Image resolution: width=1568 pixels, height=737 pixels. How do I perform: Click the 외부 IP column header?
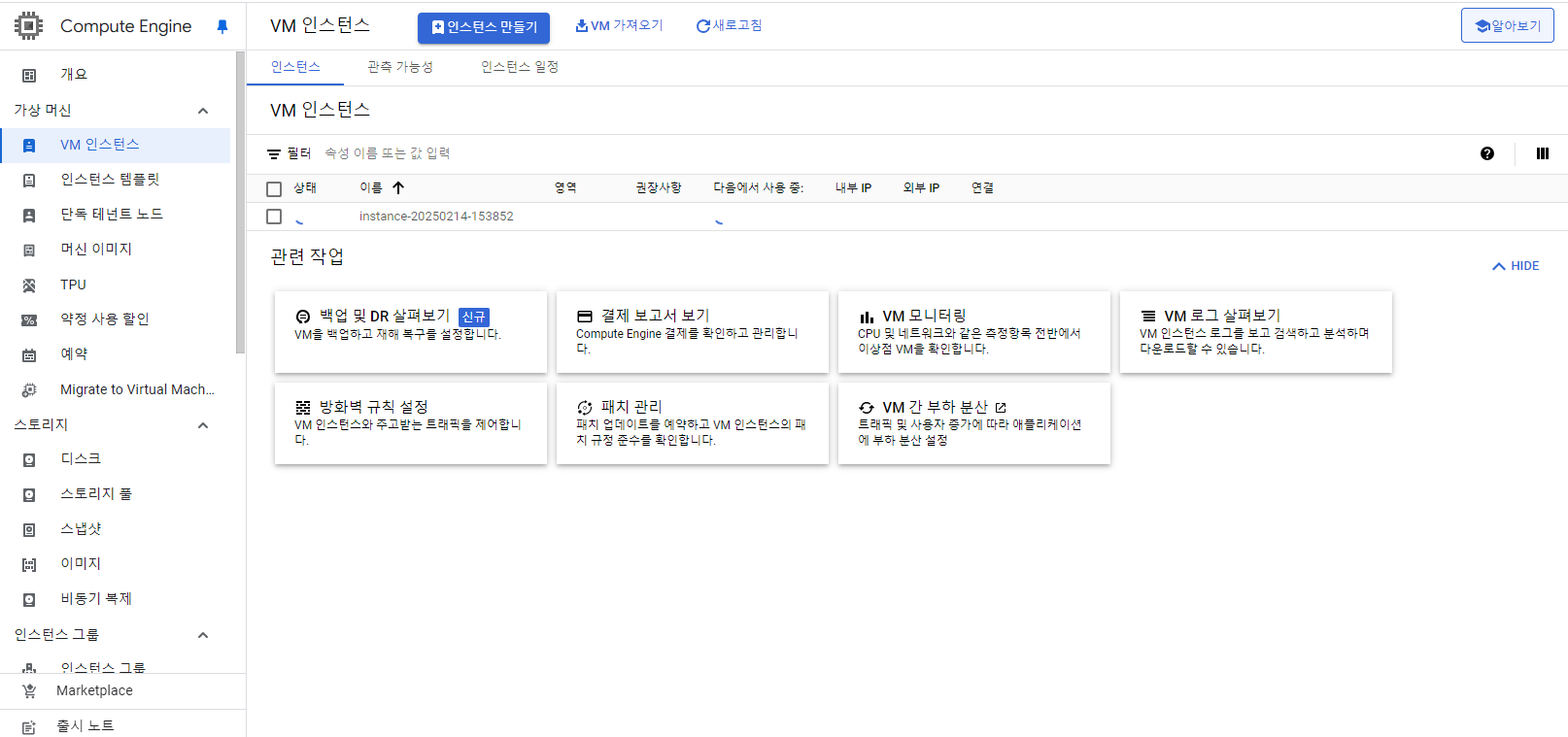(x=921, y=188)
